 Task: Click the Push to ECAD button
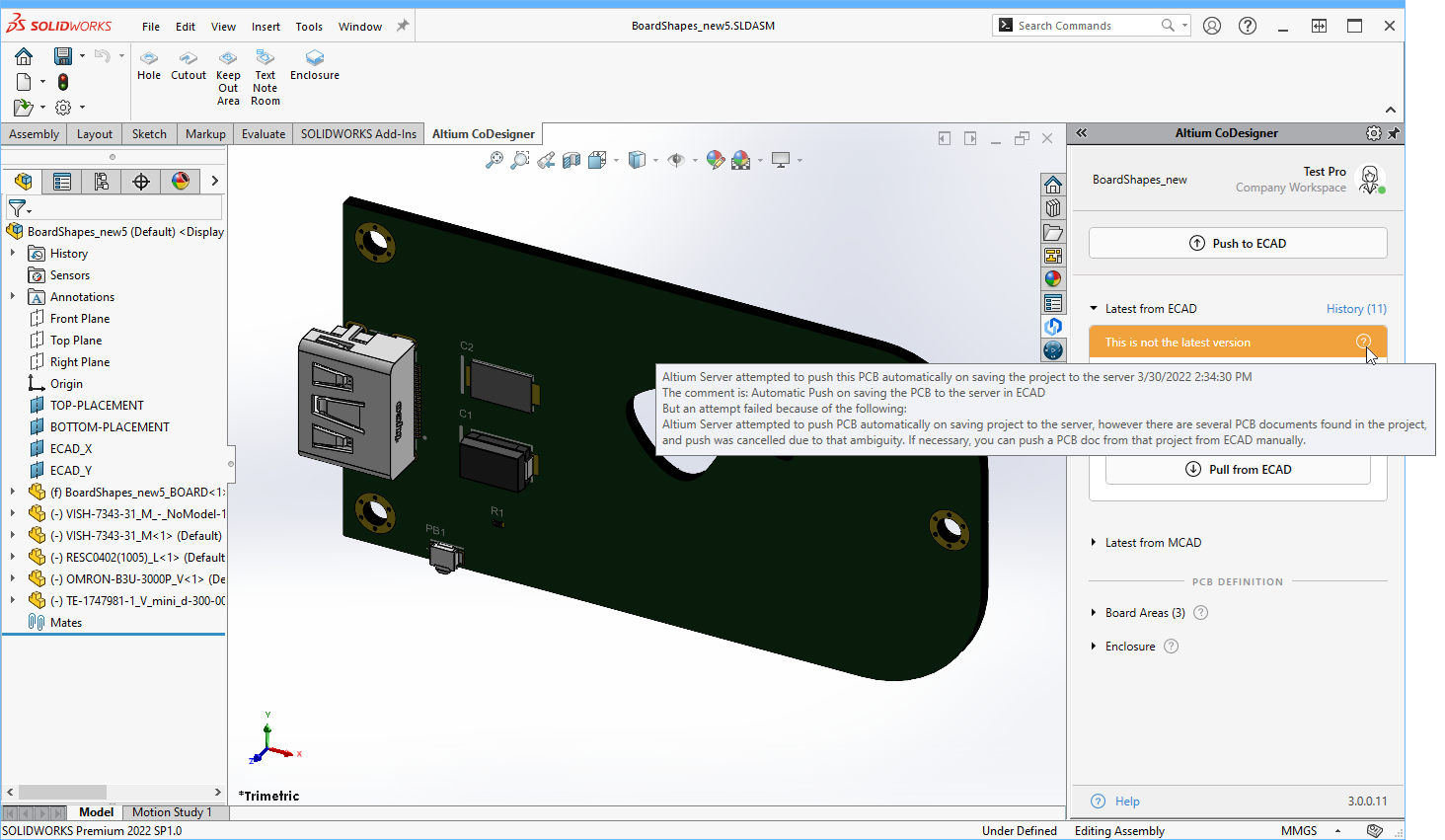tap(1238, 244)
